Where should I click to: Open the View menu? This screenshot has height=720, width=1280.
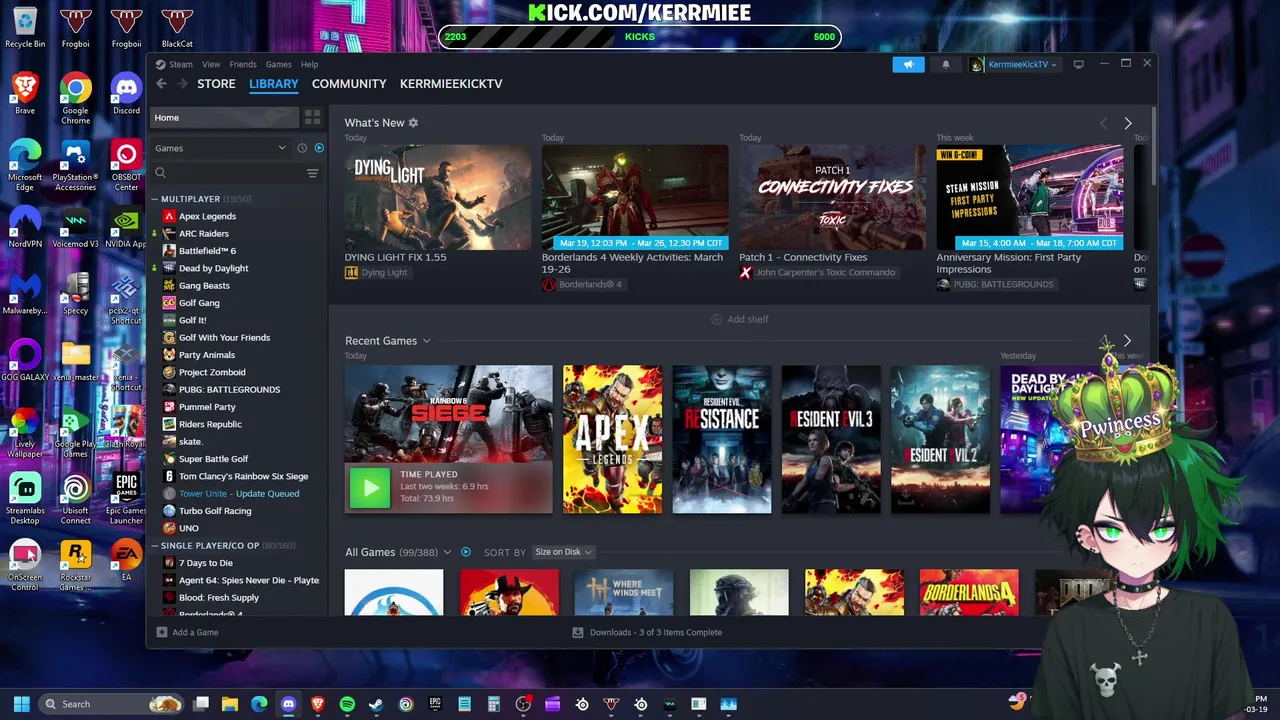pyautogui.click(x=211, y=64)
